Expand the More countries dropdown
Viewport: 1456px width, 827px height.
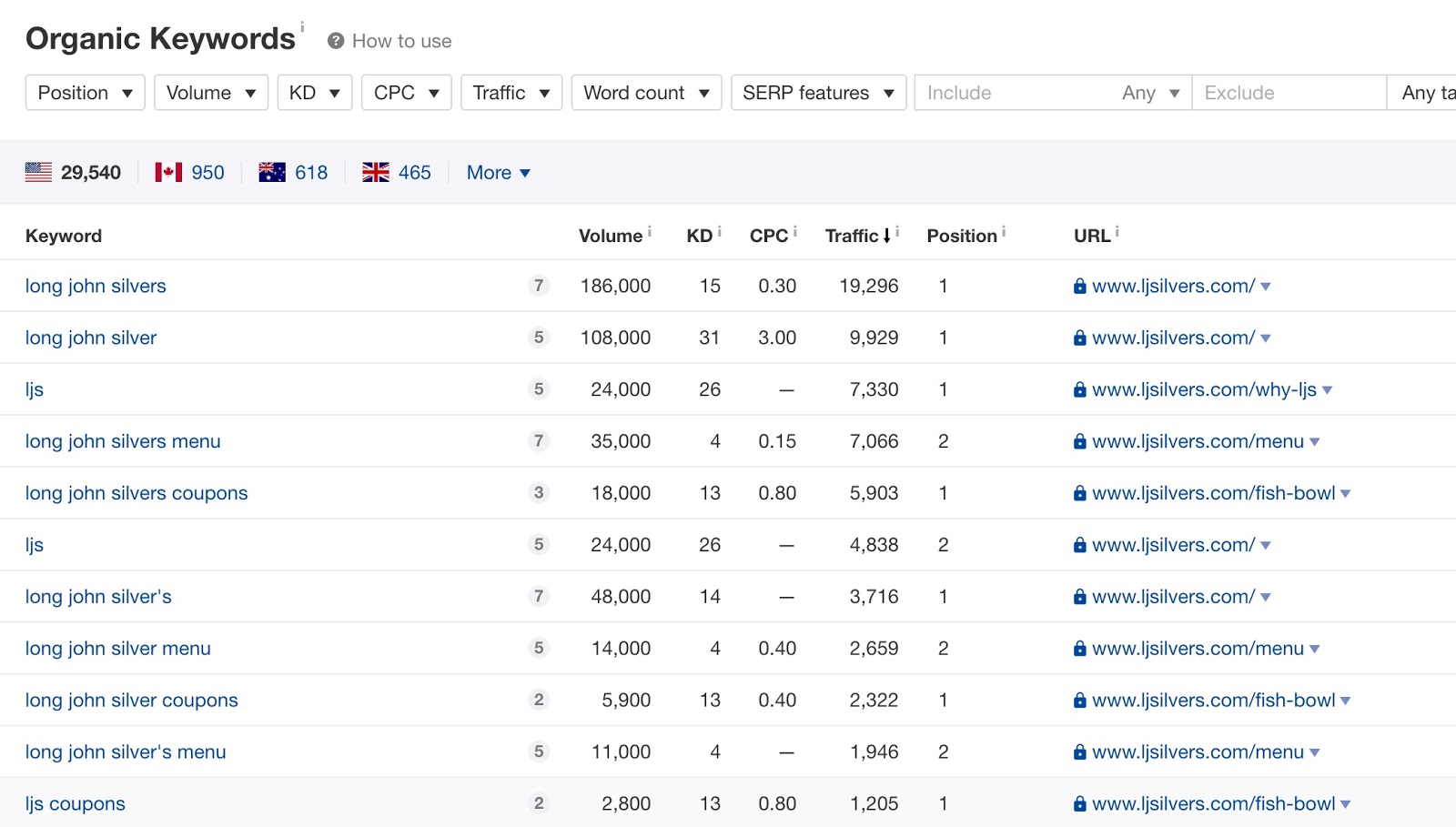click(x=499, y=172)
